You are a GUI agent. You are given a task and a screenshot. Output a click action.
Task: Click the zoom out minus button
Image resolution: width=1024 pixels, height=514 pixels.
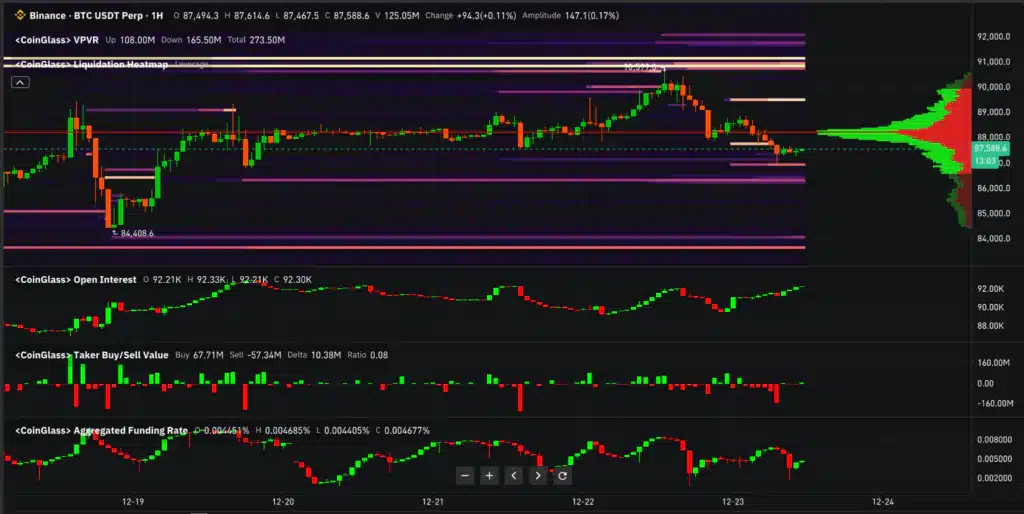(464, 476)
